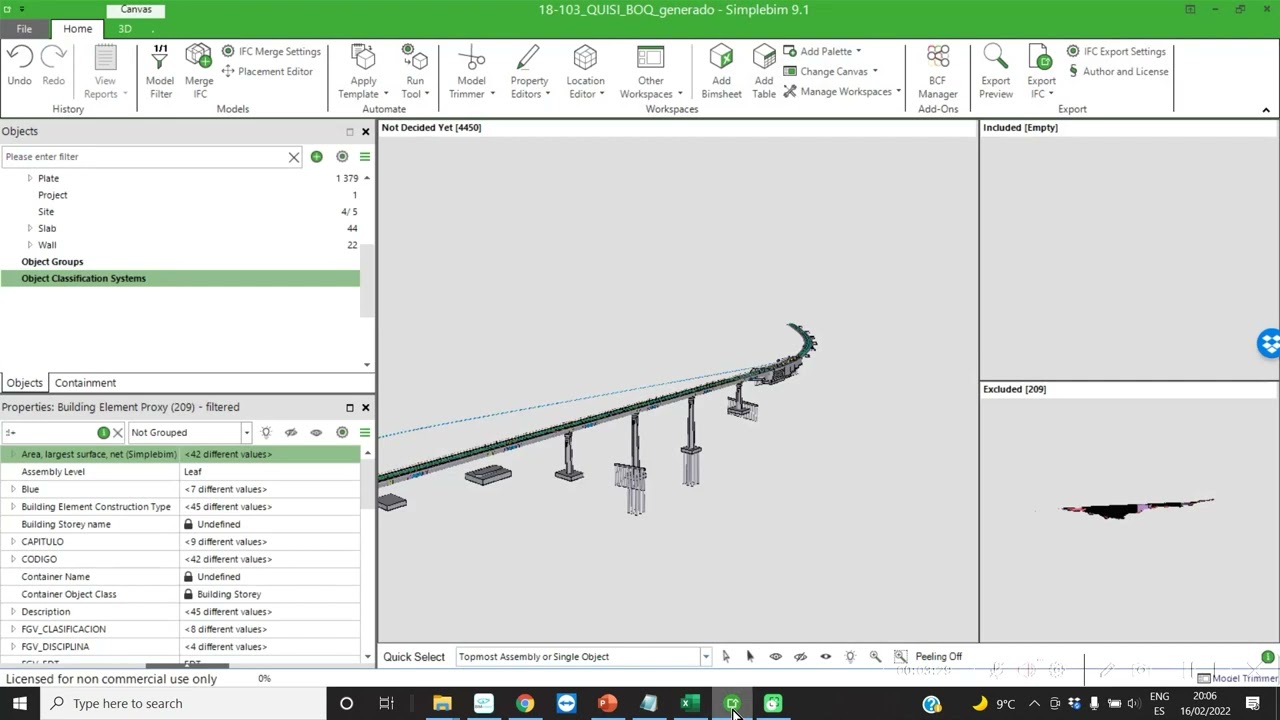Open Excel from the taskbar
Viewport: 1280px width, 720px height.
[x=690, y=704]
